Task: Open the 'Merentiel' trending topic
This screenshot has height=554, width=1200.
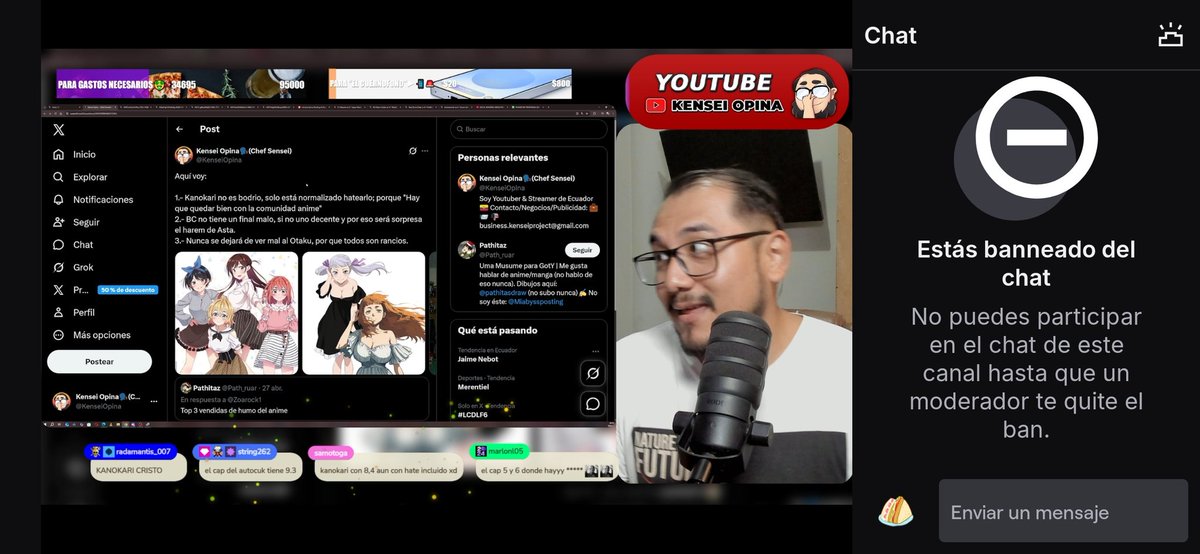Action: (476, 387)
